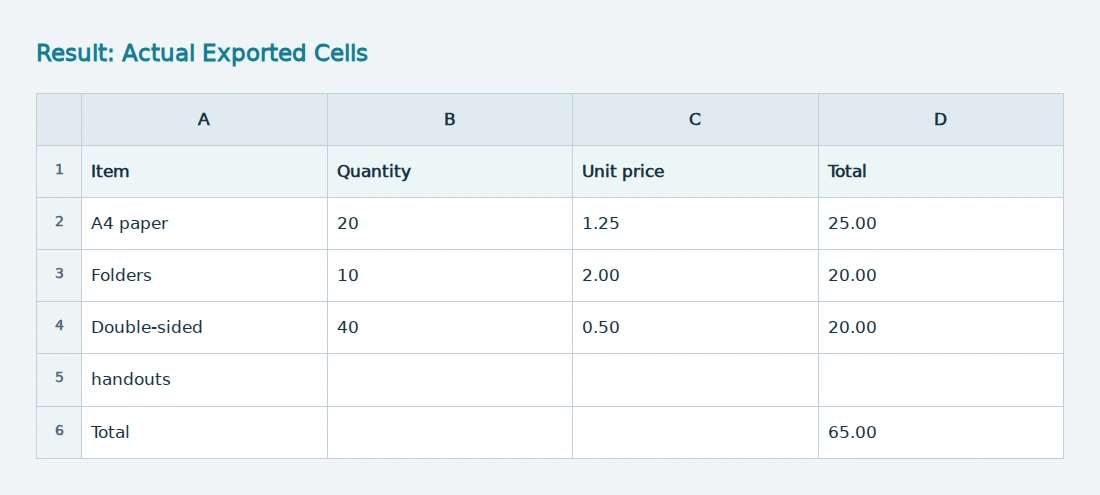
Task: Select the quantity cell showing 10
Action: (450, 275)
